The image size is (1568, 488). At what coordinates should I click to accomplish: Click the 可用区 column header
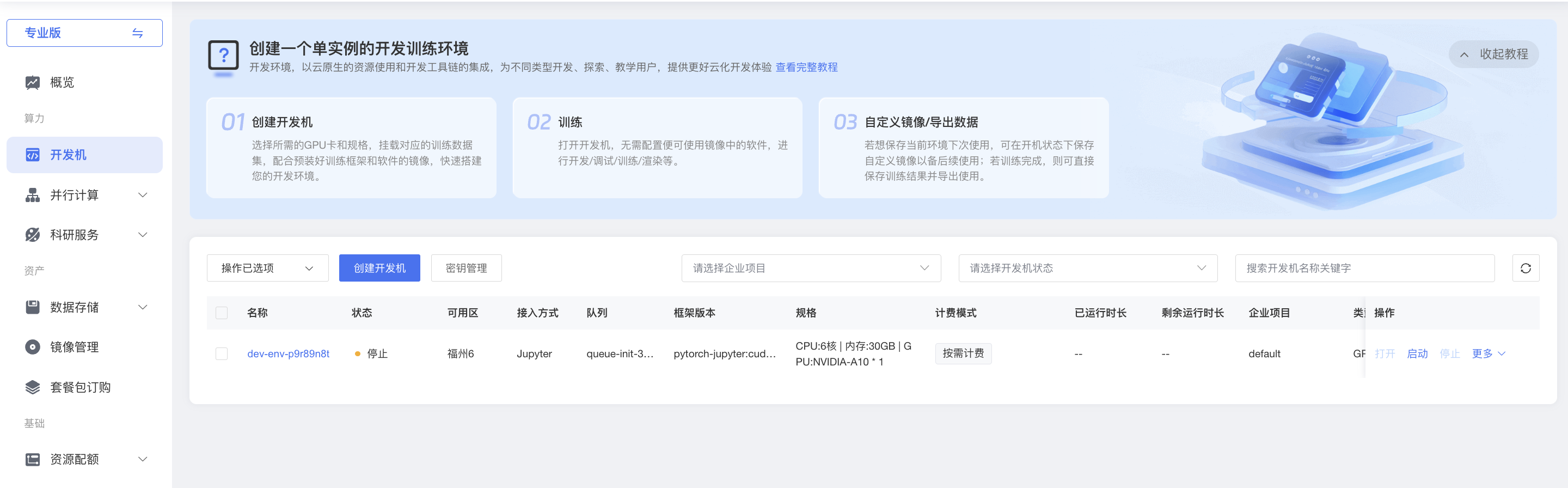pyautogui.click(x=463, y=313)
